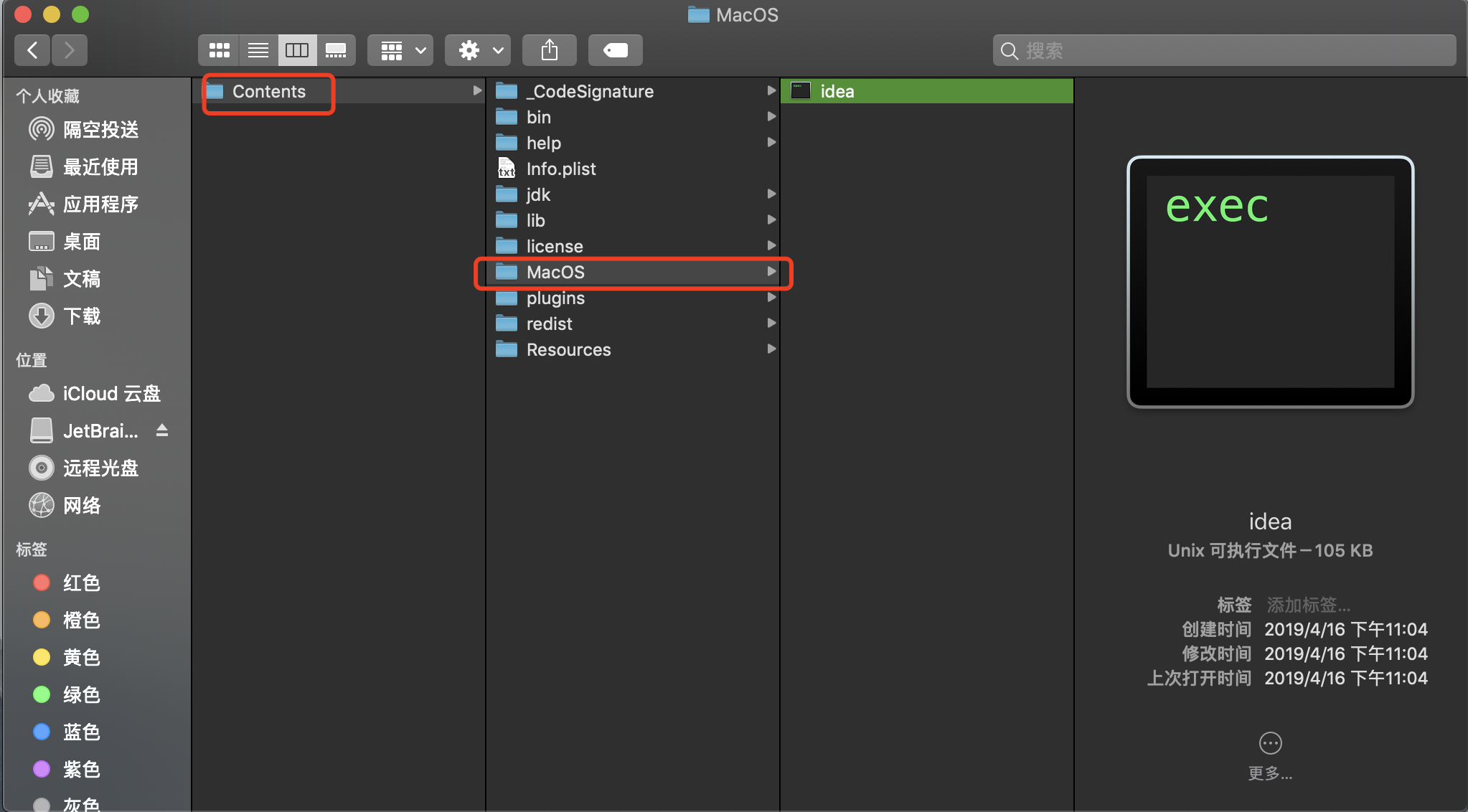The image size is (1468, 812).
Task: Go forward with the right arrow button
Action: pos(69,50)
